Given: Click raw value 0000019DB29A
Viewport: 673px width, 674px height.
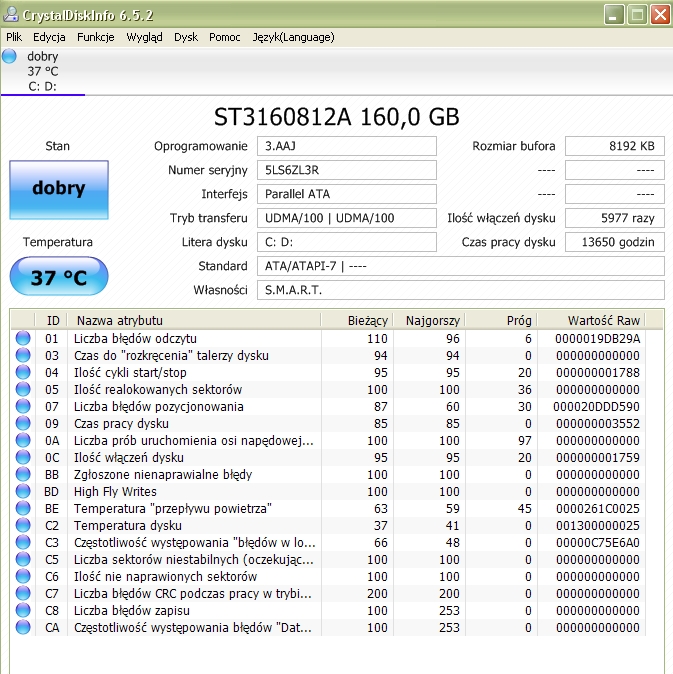Looking at the screenshot, I should (x=597, y=339).
